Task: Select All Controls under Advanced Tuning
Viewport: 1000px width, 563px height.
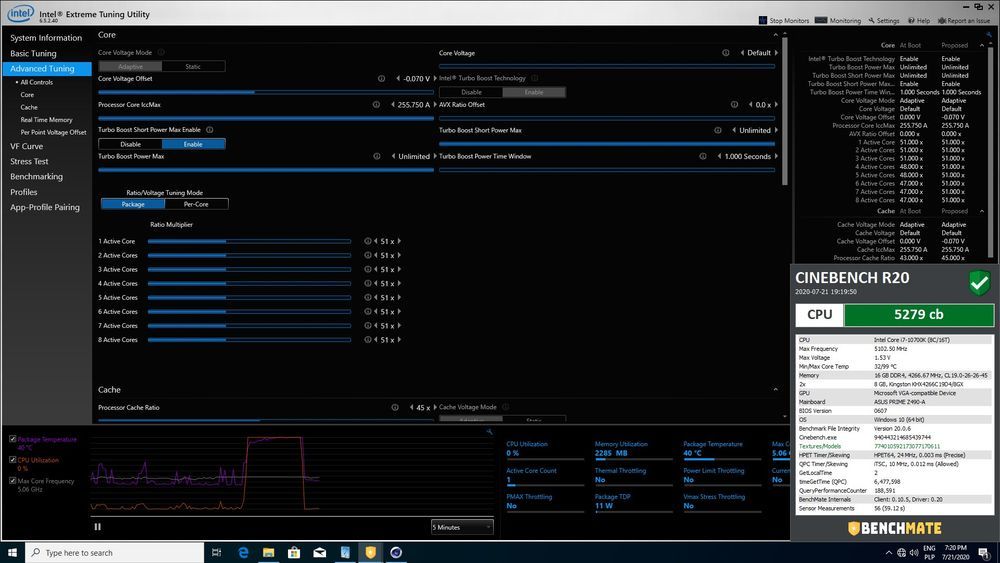Action: coord(36,82)
